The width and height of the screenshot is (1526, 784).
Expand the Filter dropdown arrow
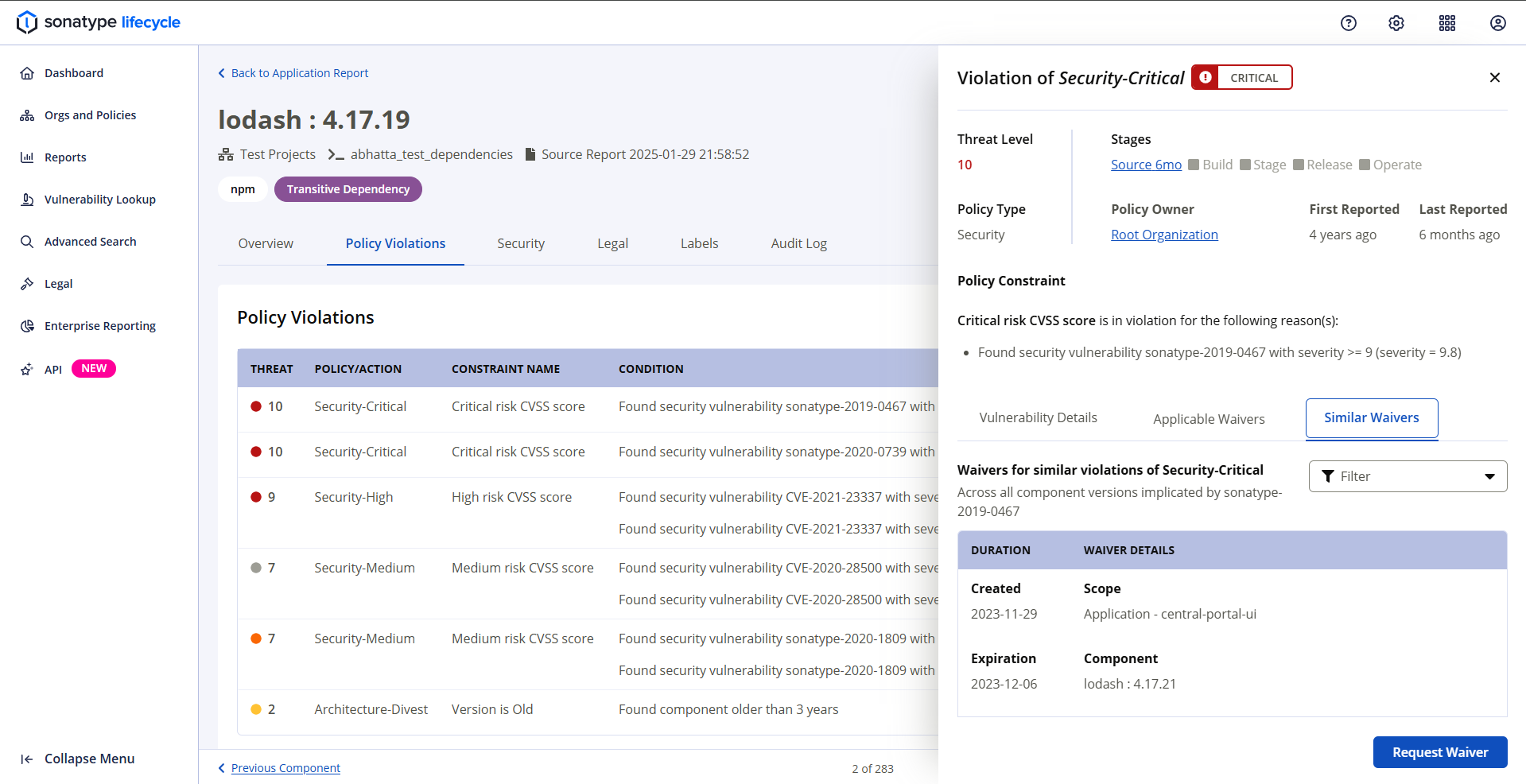click(1489, 476)
